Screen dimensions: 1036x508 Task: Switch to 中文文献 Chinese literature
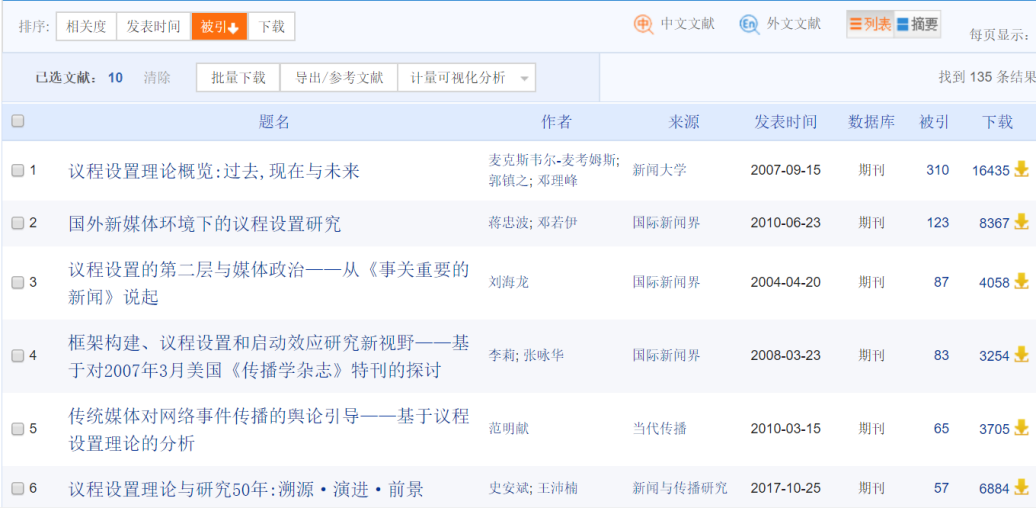click(674, 25)
